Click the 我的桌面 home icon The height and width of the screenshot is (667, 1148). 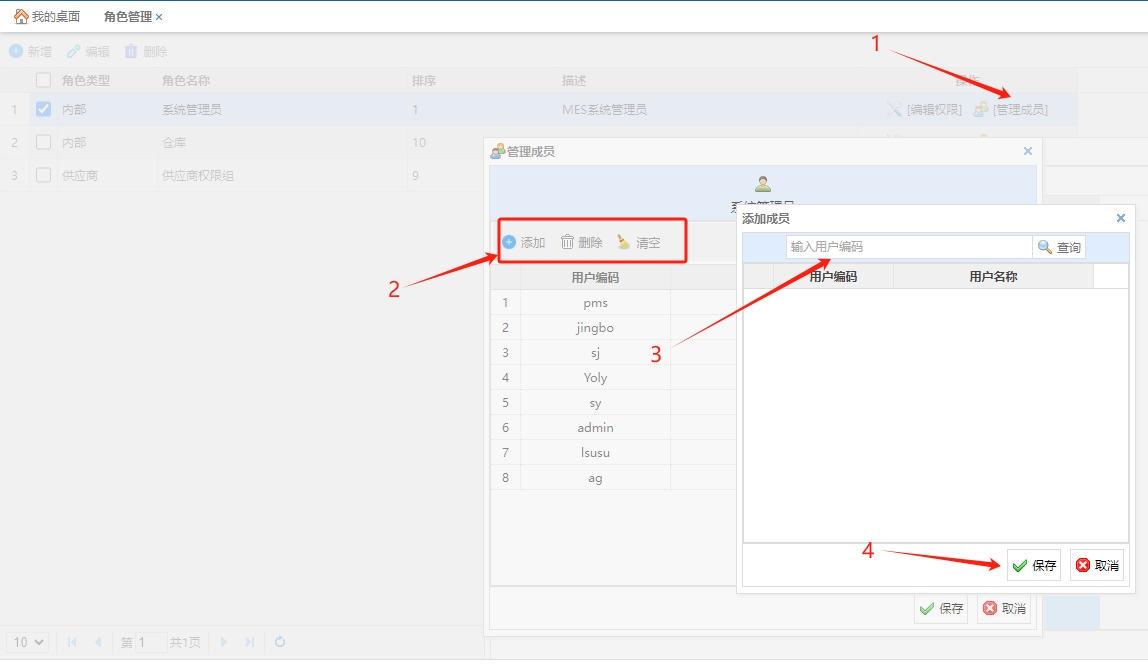pos(20,17)
